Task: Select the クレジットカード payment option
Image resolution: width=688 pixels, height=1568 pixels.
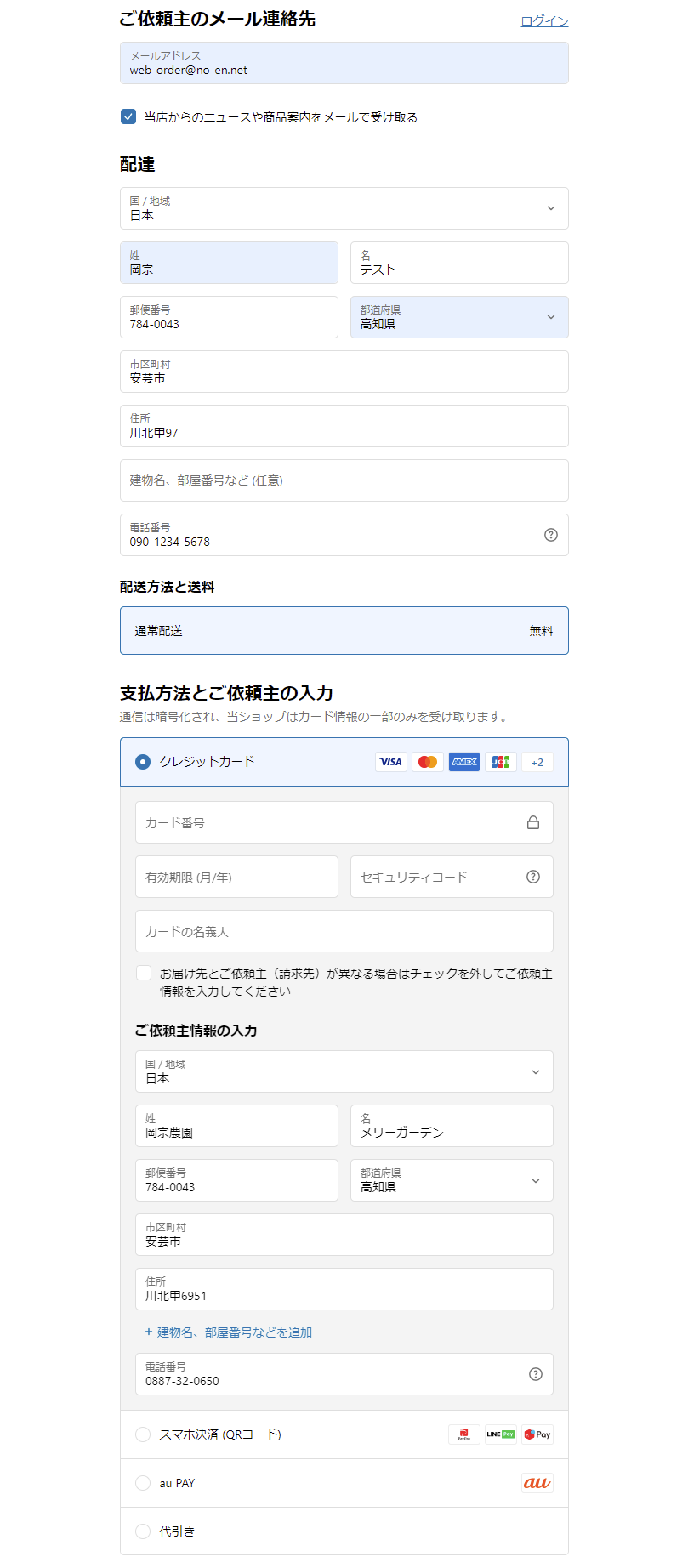Action: coord(143,762)
